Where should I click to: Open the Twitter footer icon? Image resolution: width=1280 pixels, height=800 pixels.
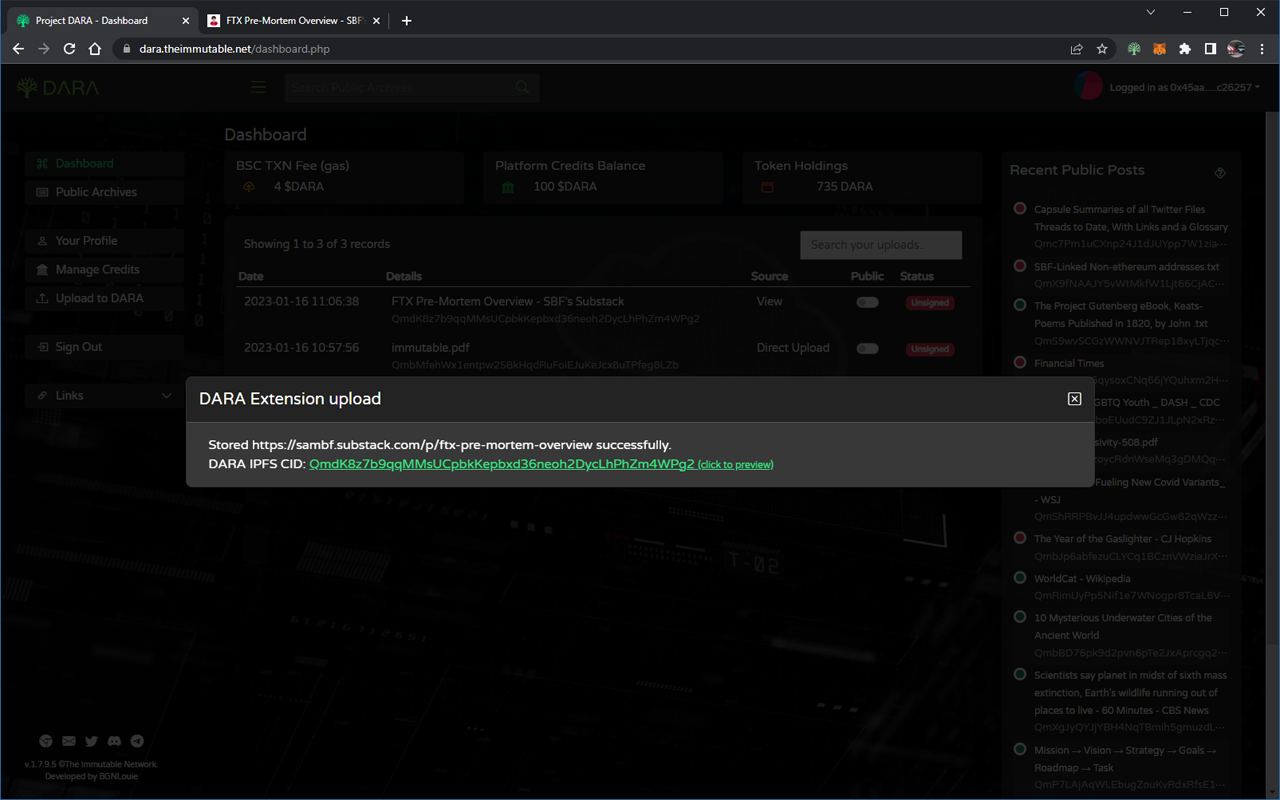pyautogui.click(x=92, y=741)
